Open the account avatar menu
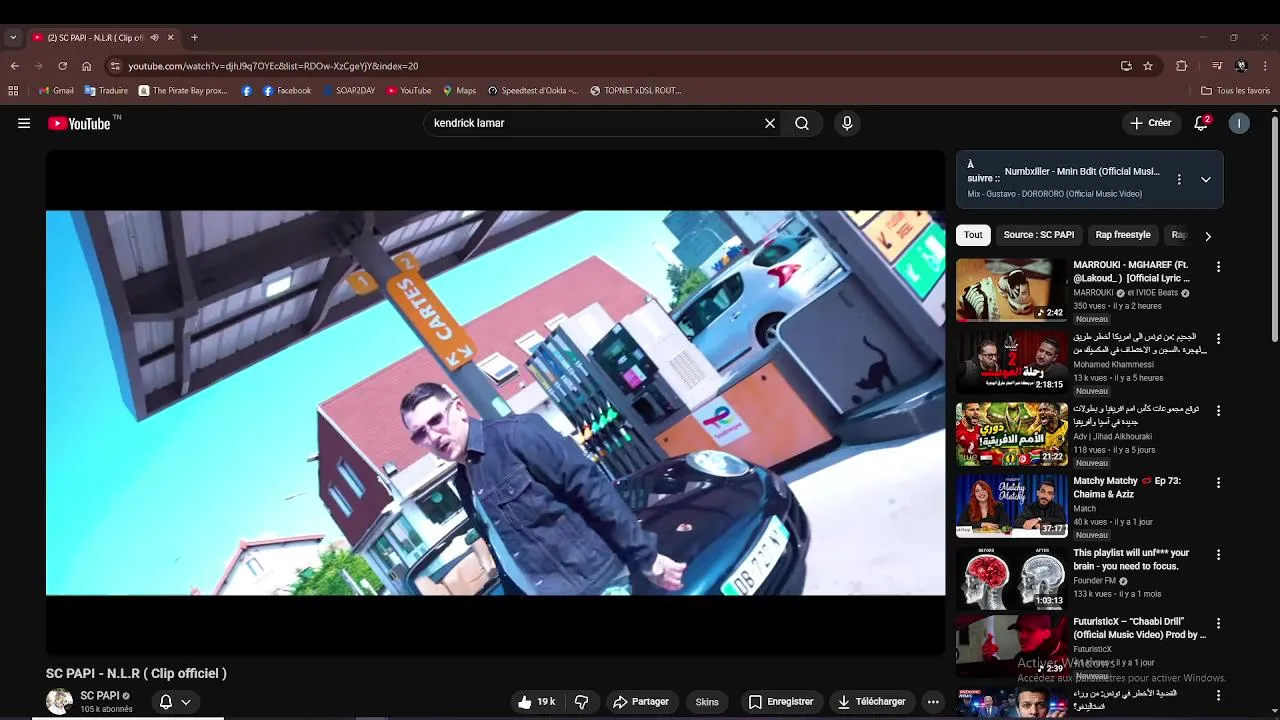Image resolution: width=1280 pixels, height=720 pixels. pos(1239,123)
